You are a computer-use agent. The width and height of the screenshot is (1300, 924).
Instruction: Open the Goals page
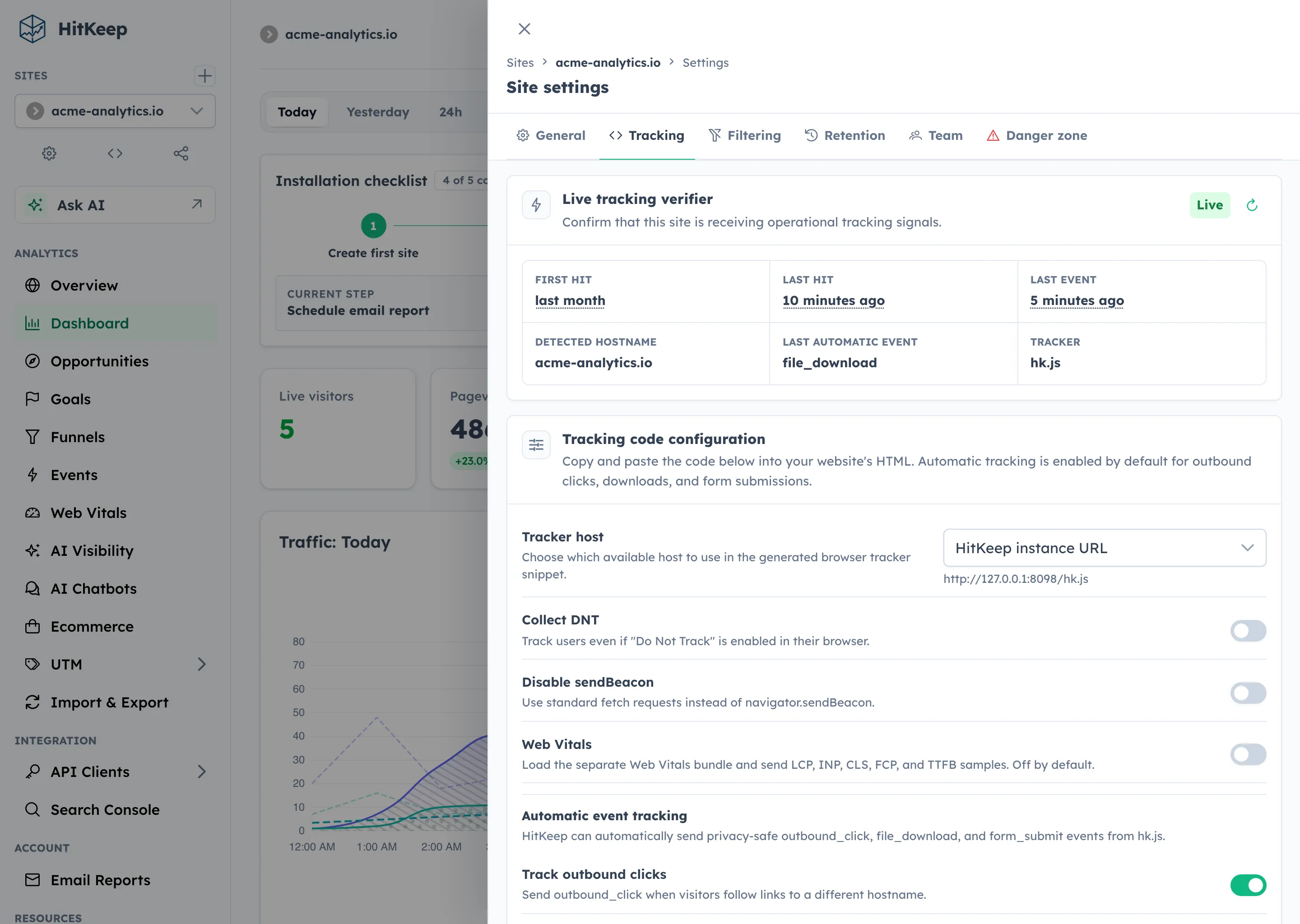coord(115,399)
